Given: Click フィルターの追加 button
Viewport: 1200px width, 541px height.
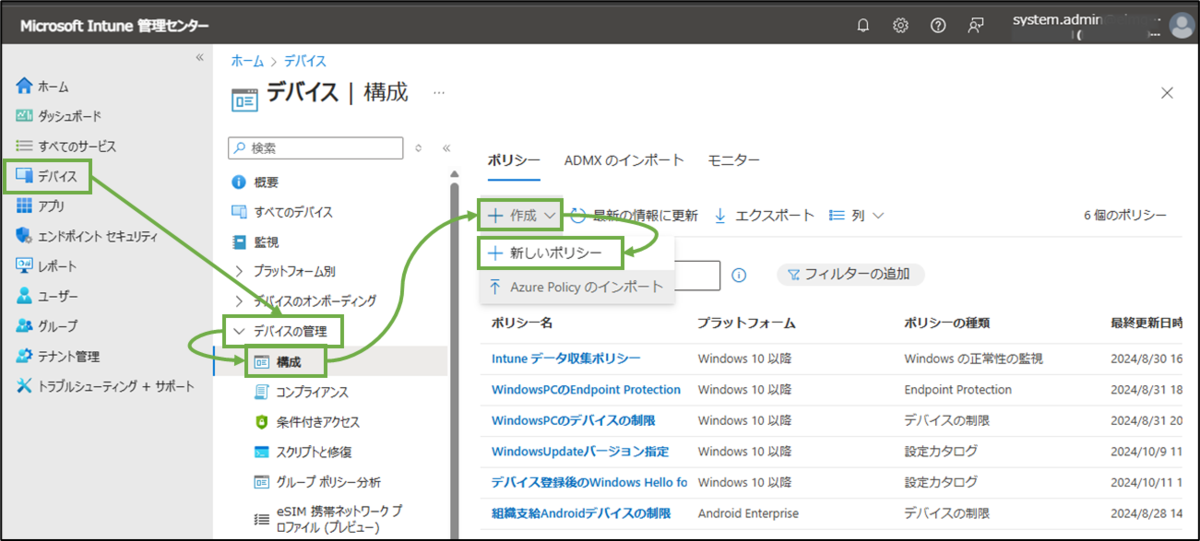Looking at the screenshot, I should (851, 274).
